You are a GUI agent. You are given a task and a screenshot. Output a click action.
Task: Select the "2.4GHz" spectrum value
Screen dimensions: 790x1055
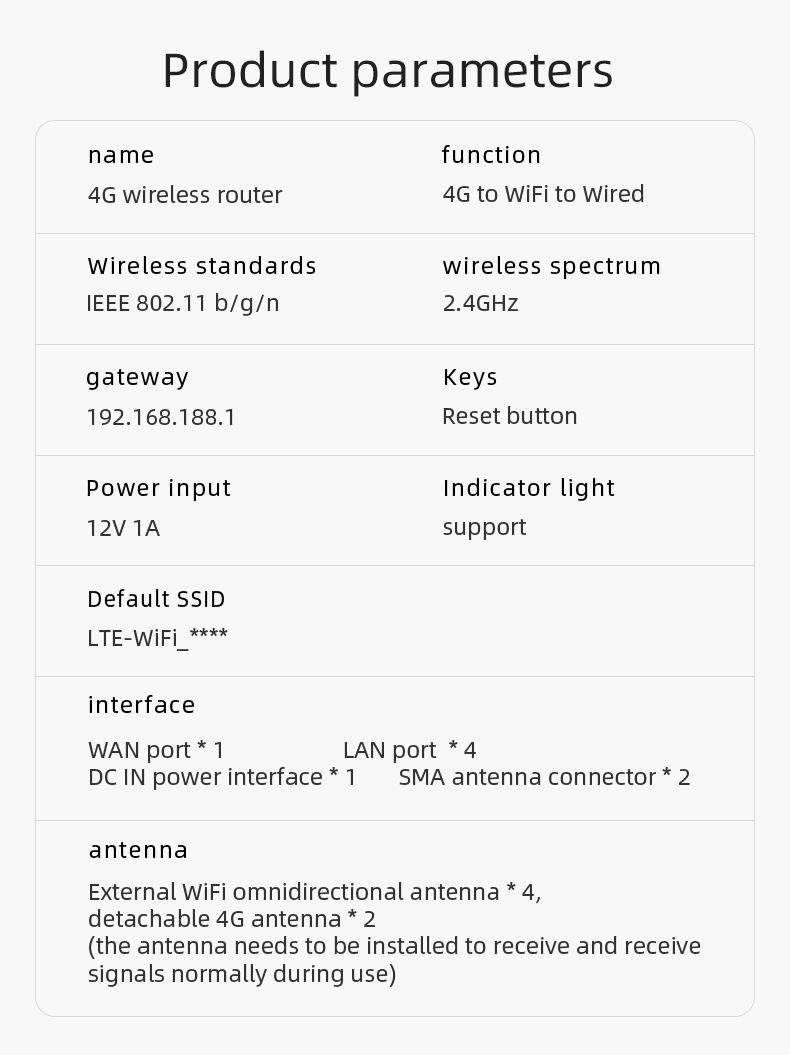tap(481, 303)
